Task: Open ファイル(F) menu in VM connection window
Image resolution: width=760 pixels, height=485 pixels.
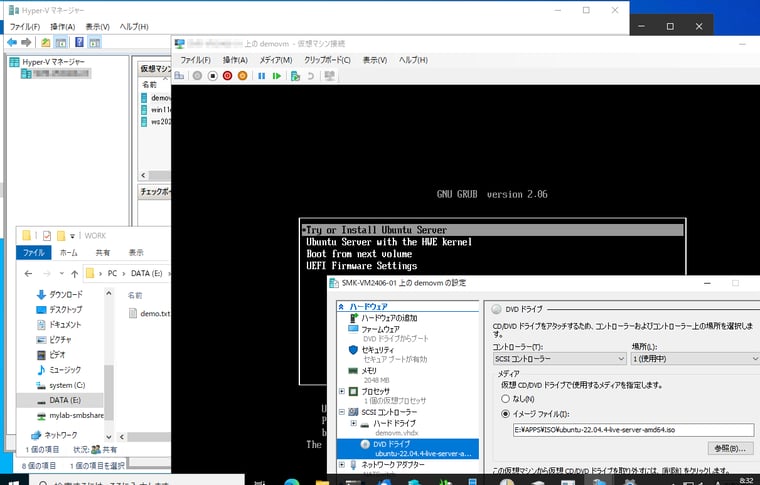Action: [195, 60]
